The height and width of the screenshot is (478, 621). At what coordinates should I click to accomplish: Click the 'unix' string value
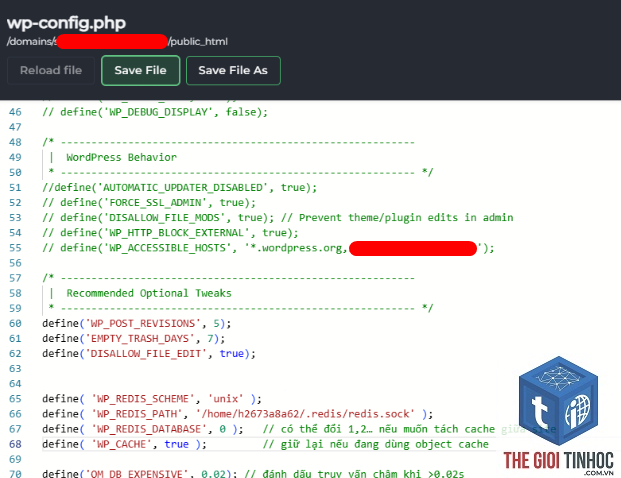[225, 399]
